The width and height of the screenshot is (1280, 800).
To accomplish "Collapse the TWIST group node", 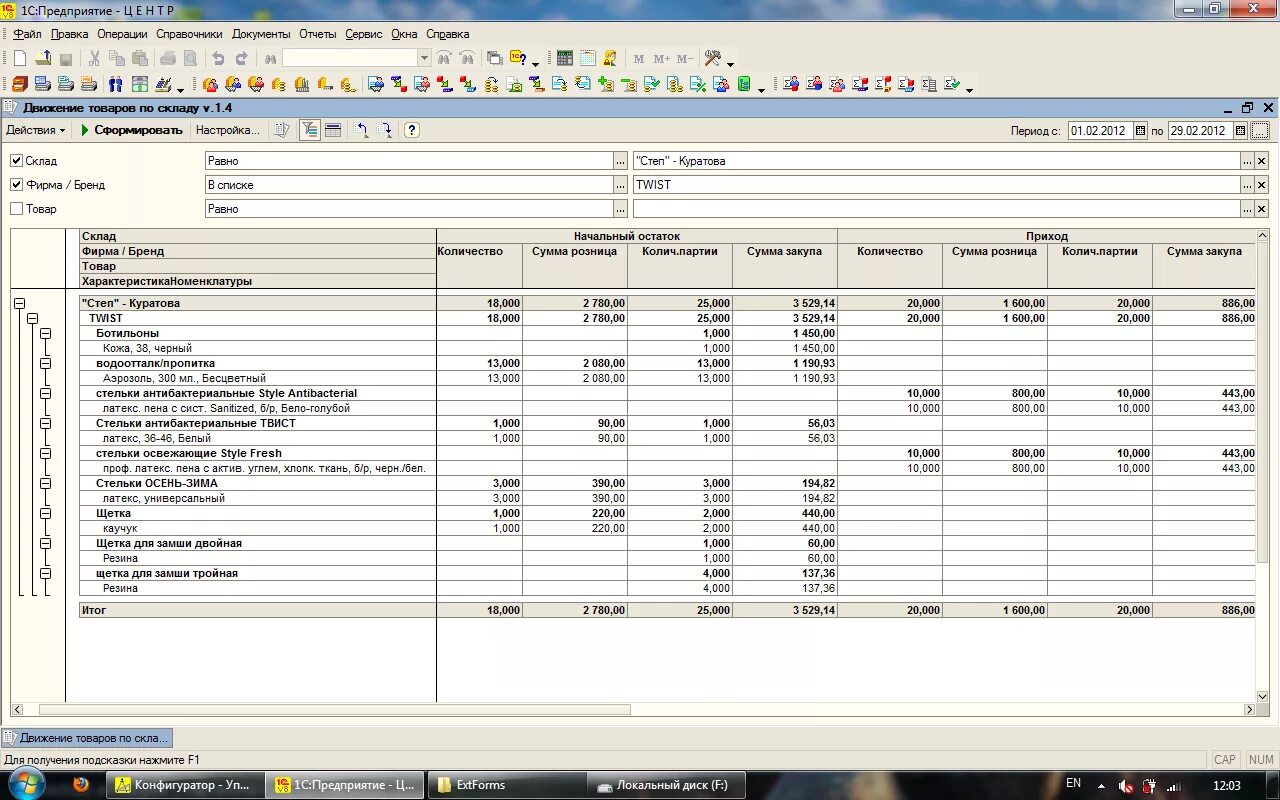I will pos(32,318).
